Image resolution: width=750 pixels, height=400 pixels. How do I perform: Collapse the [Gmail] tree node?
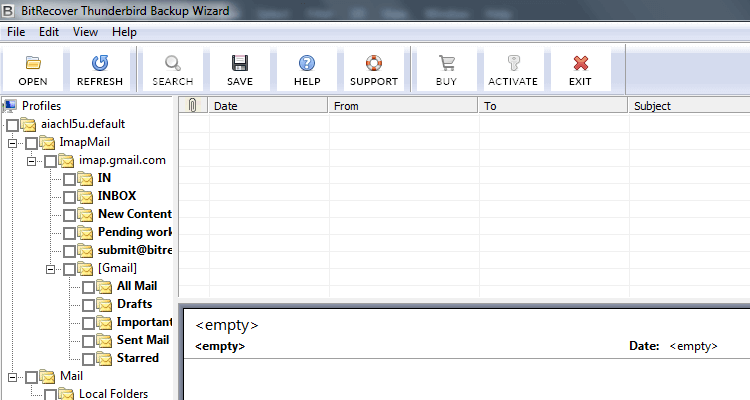(x=51, y=269)
